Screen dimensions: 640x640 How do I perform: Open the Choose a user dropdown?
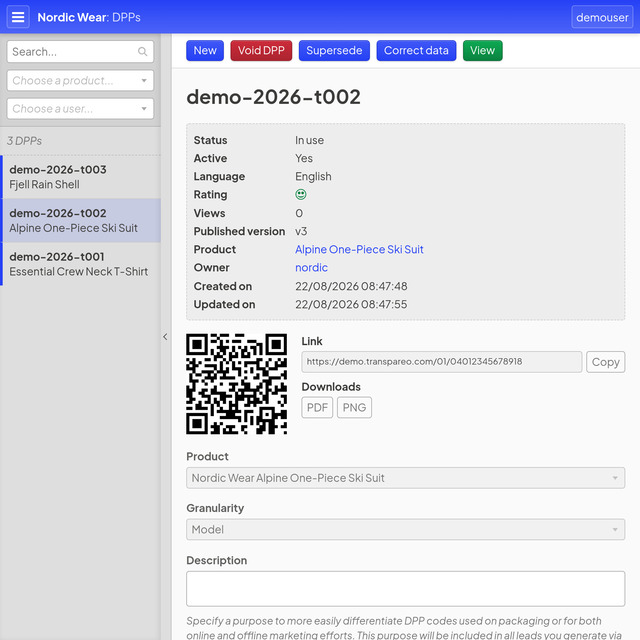pos(80,109)
